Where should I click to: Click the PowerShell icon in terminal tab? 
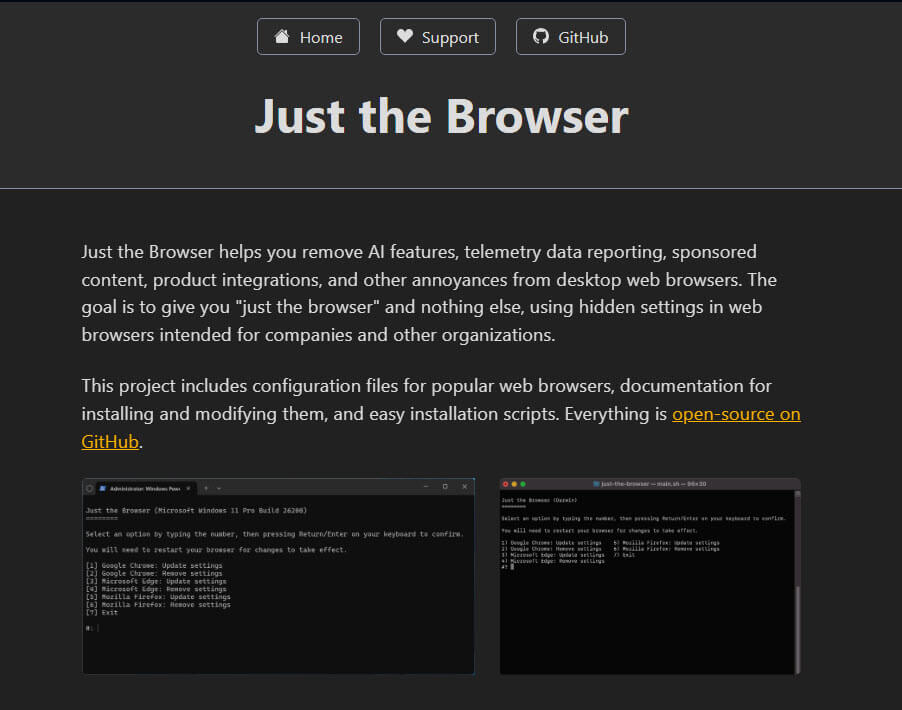click(x=103, y=488)
